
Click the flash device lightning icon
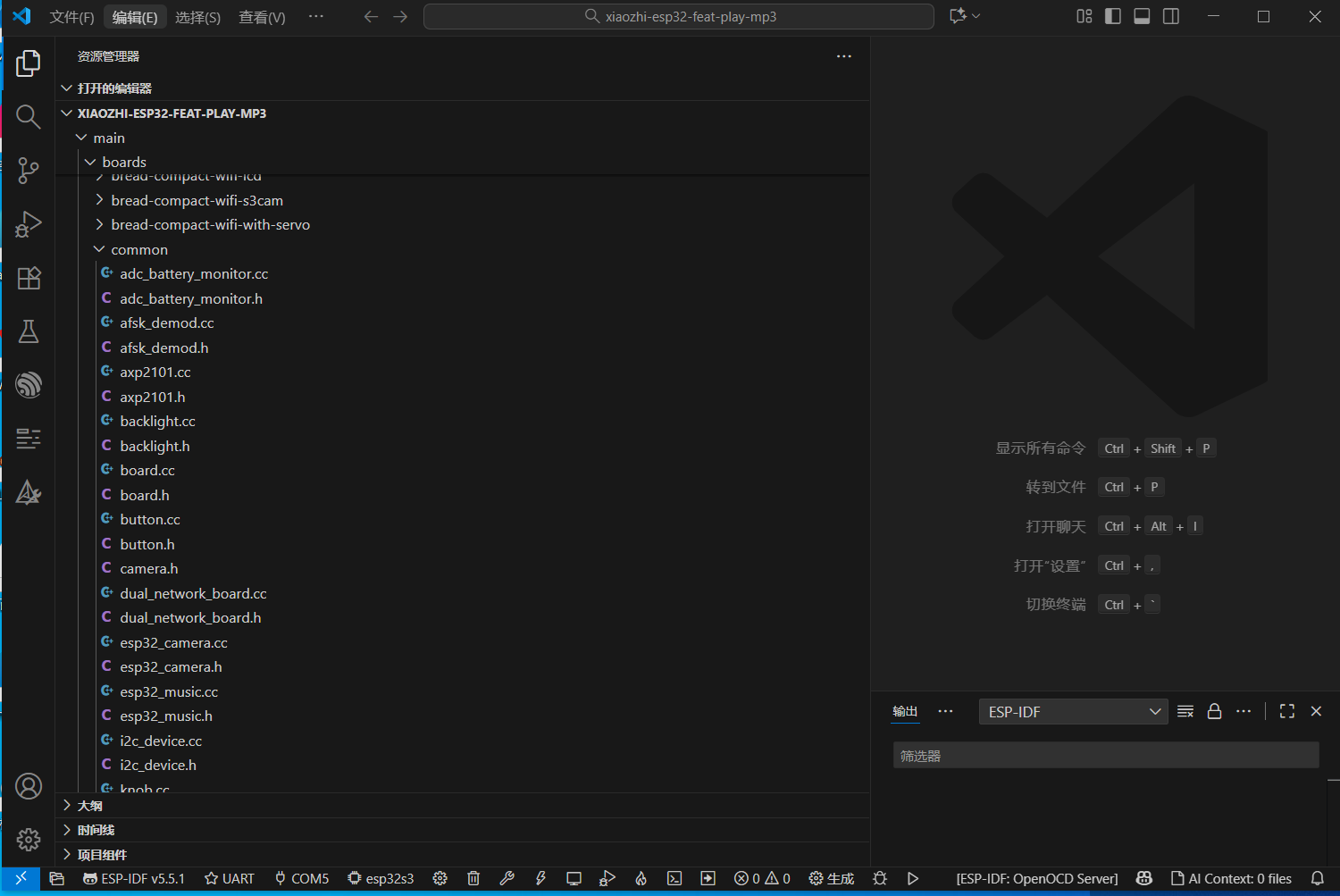pos(540,878)
